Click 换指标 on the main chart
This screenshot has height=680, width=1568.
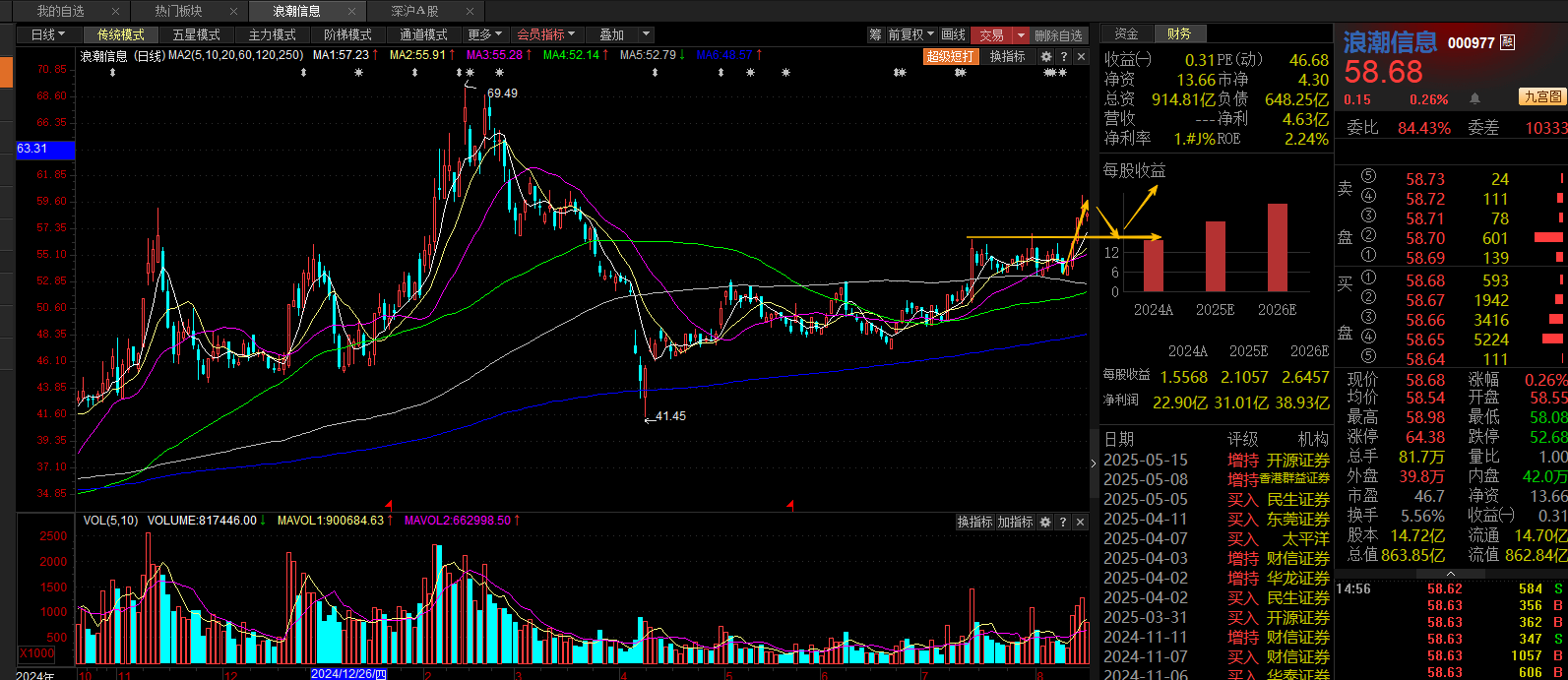[1007, 57]
